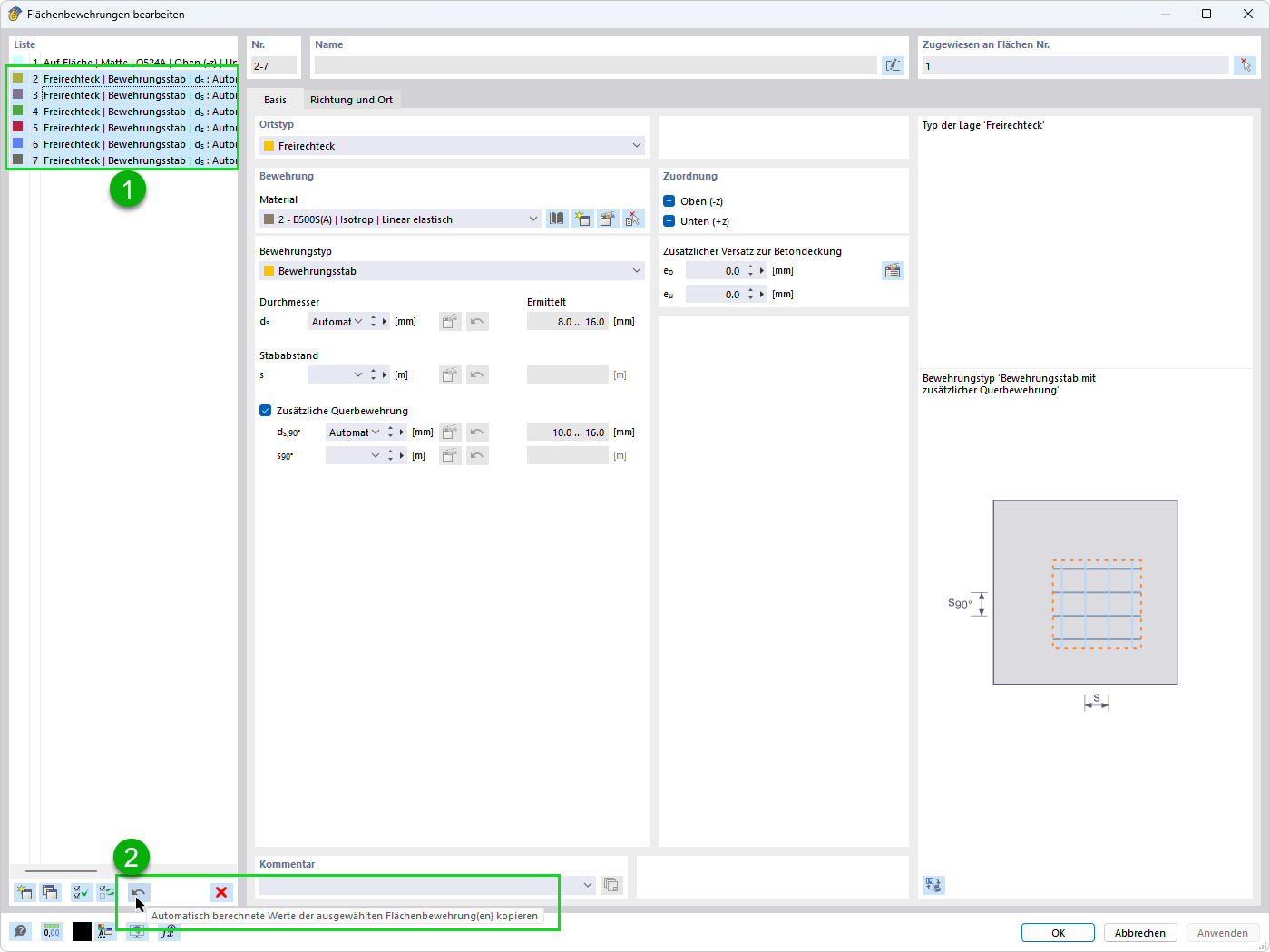Image resolution: width=1270 pixels, height=952 pixels.
Task: Click the Abbrechen button
Action: click(x=1140, y=932)
